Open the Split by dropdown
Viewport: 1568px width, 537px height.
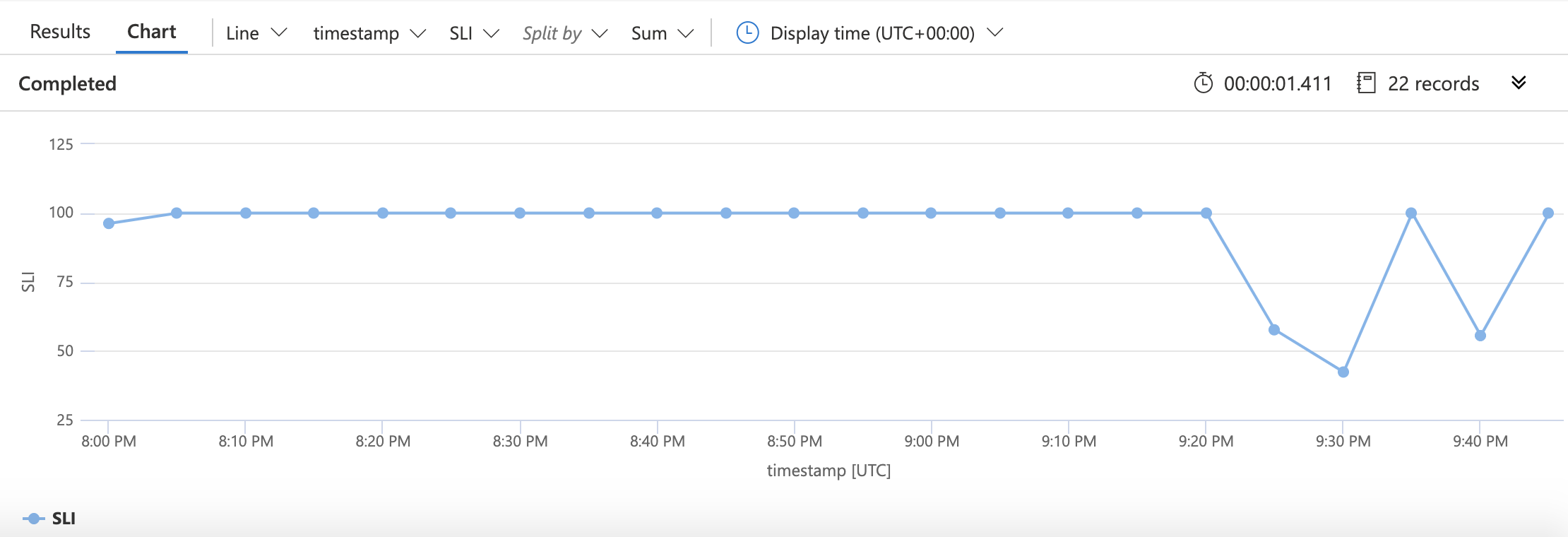[x=565, y=33]
